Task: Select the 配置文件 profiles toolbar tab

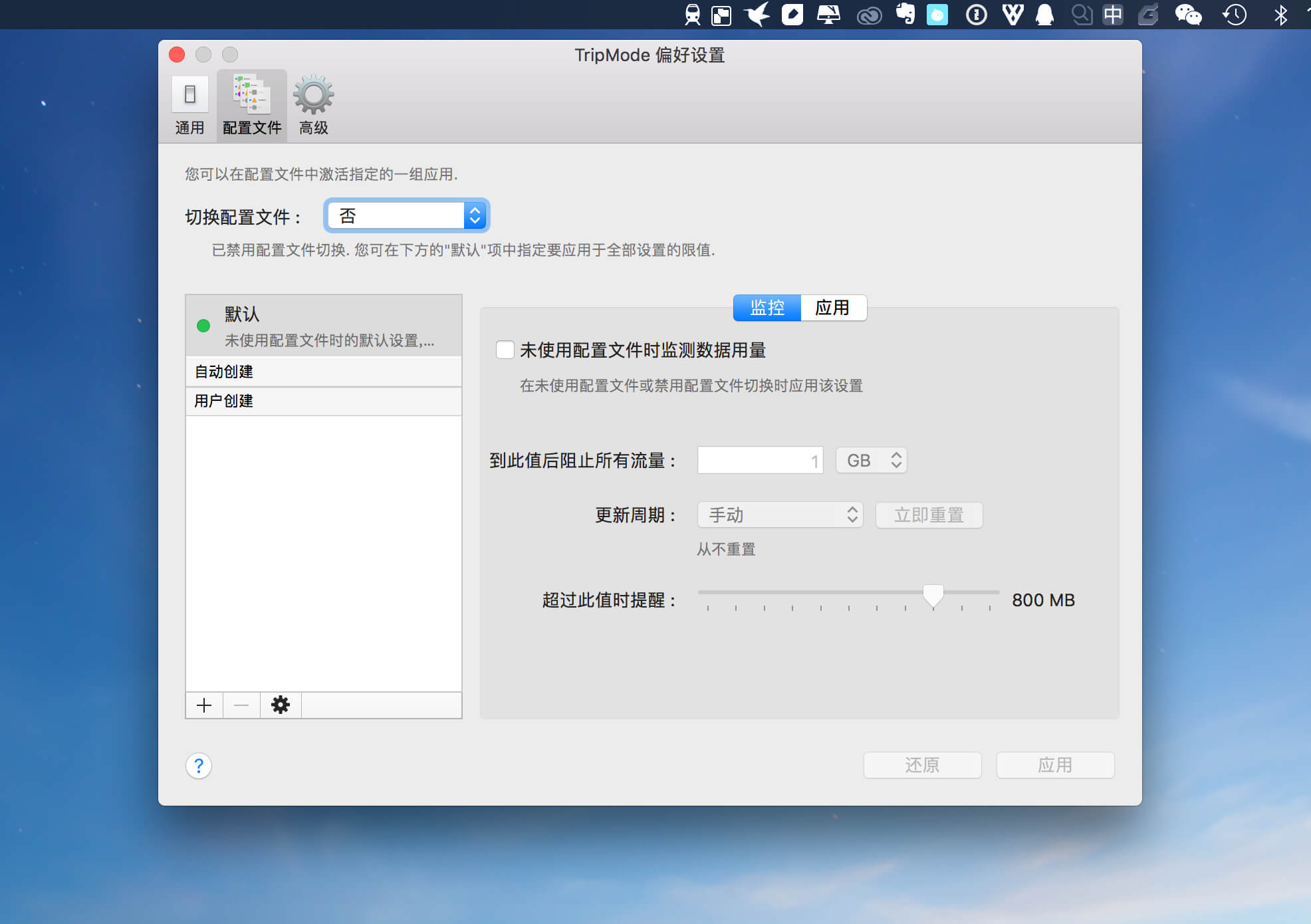Action: point(252,106)
